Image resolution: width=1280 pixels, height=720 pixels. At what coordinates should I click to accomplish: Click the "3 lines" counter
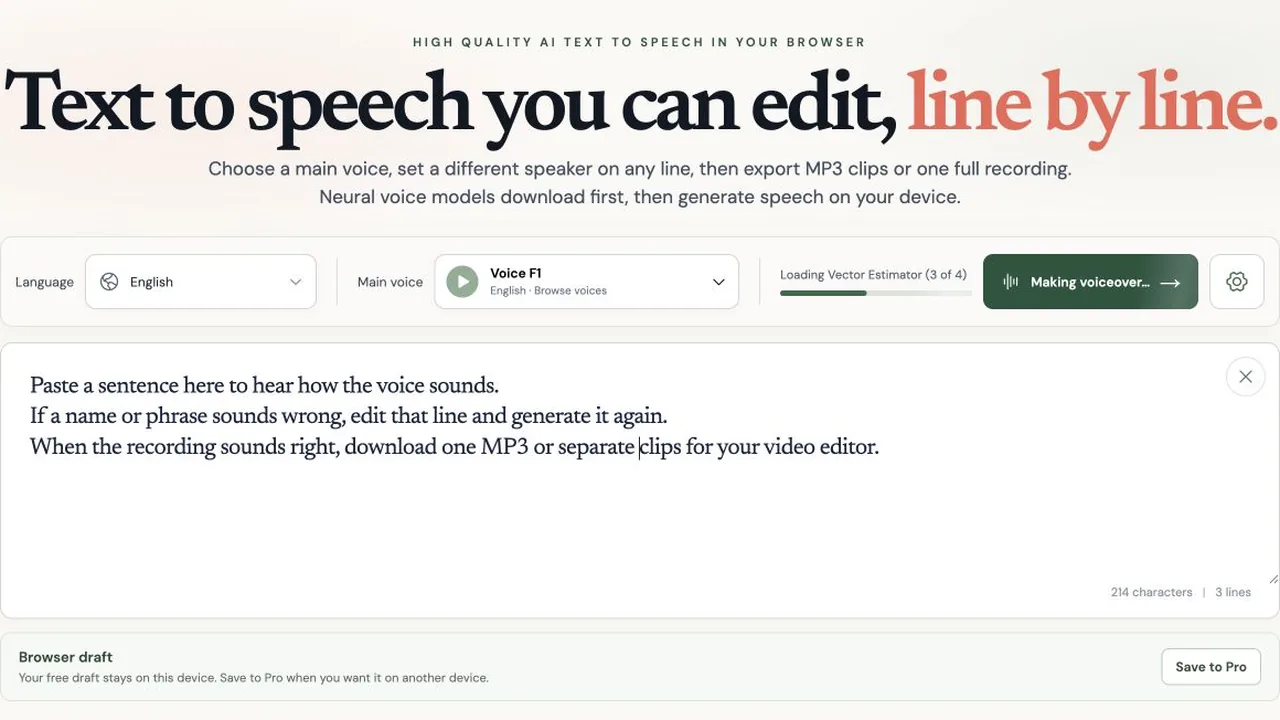click(1233, 592)
